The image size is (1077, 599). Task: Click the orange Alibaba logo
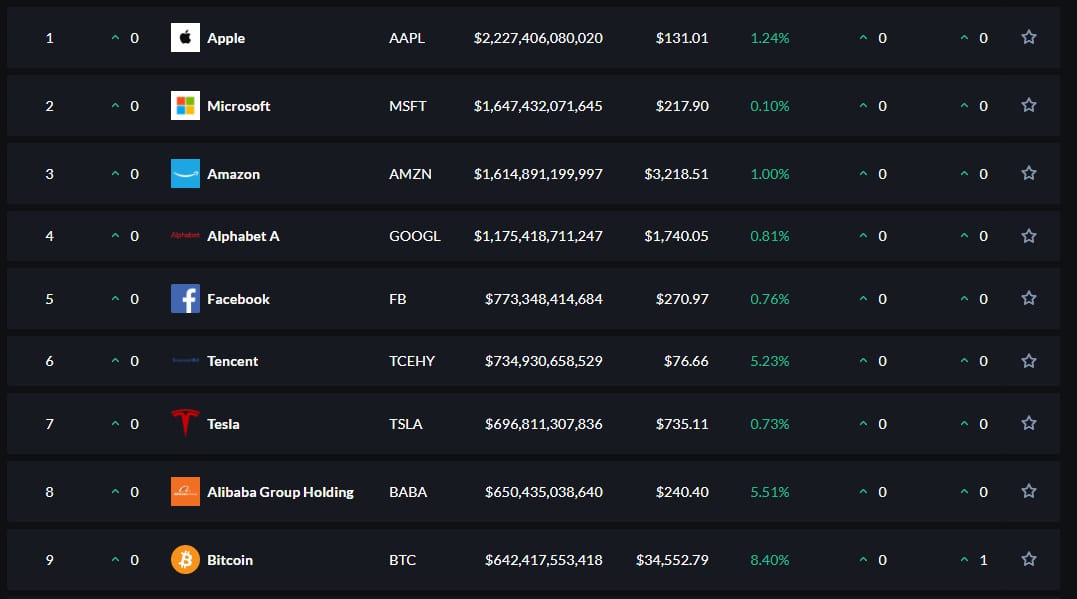185,492
